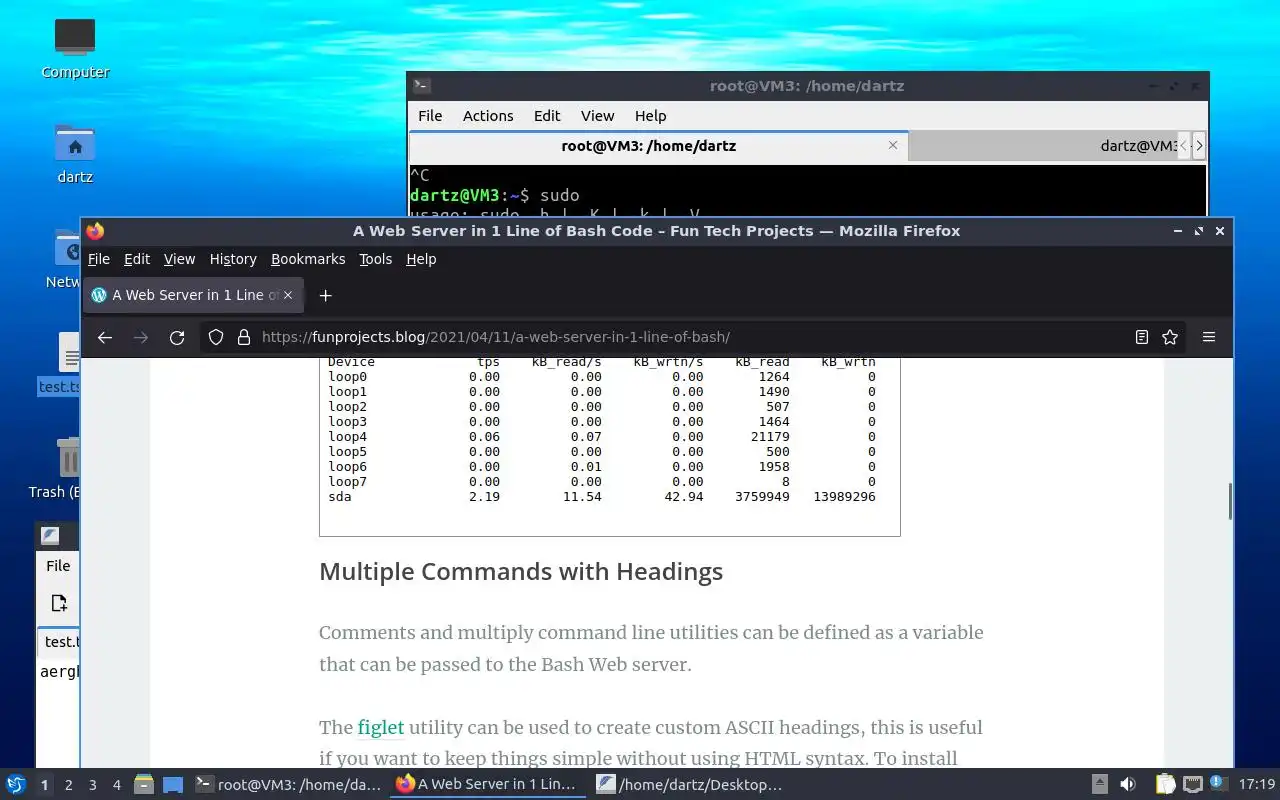Toggle Firefox reader view
The image size is (1280, 800).
click(x=1142, y=338)
